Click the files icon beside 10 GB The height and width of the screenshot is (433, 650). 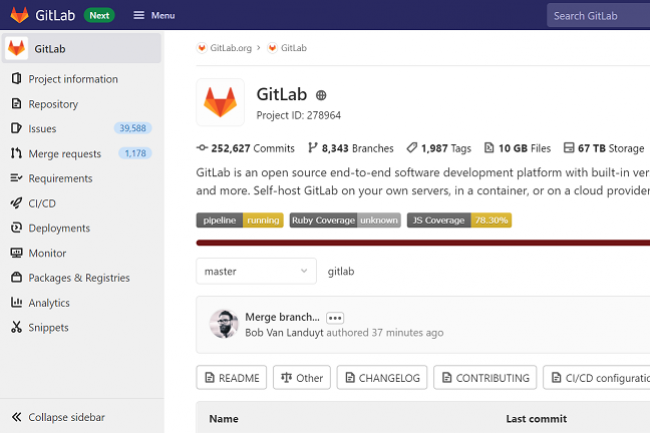coord(489,148)
